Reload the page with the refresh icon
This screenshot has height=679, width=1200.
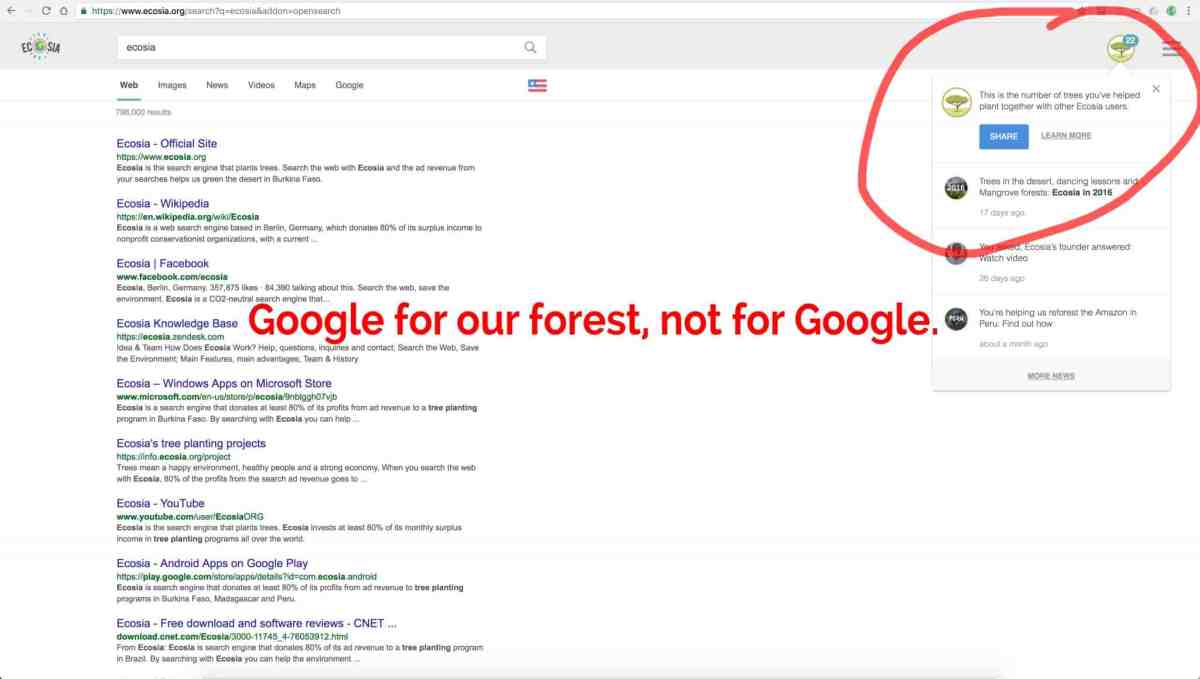(46, 11)
